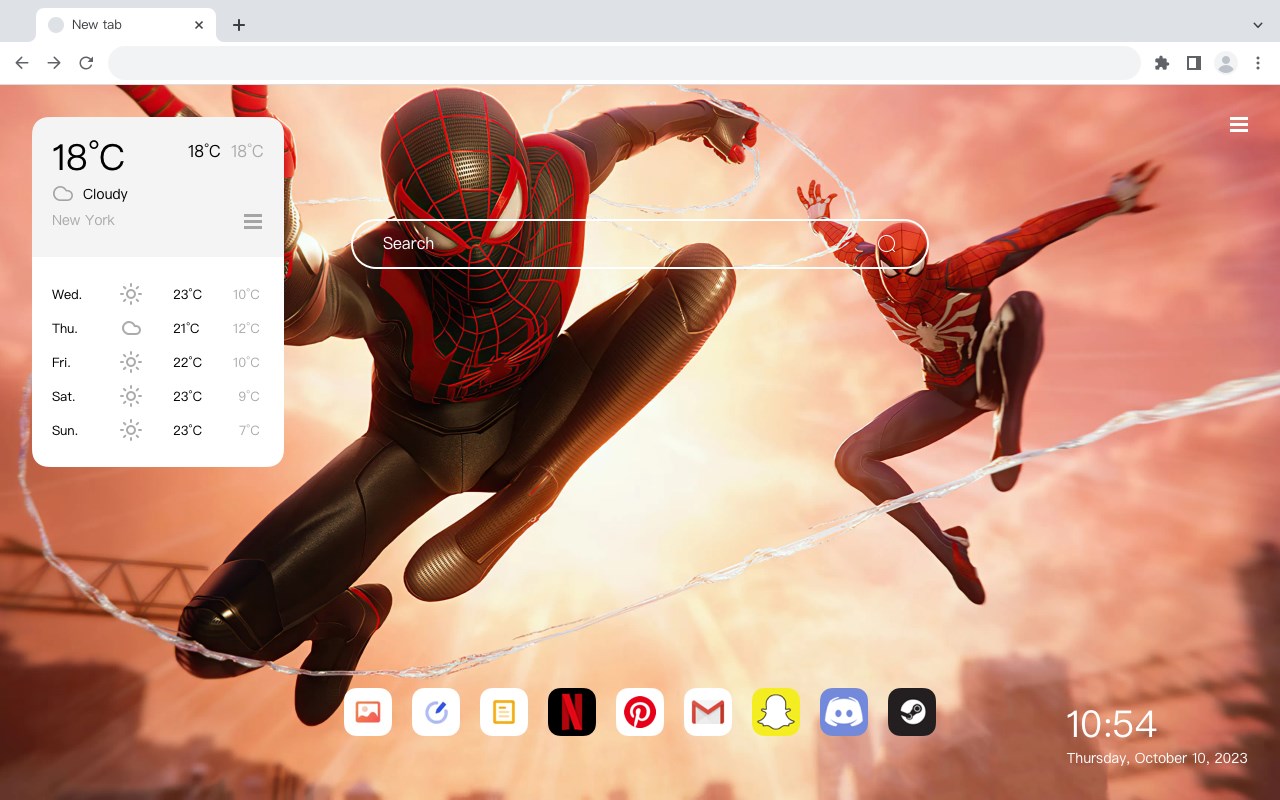Screen dimensions: 1280x800
Task: Close the New tab tab
Action: (200, 25)
